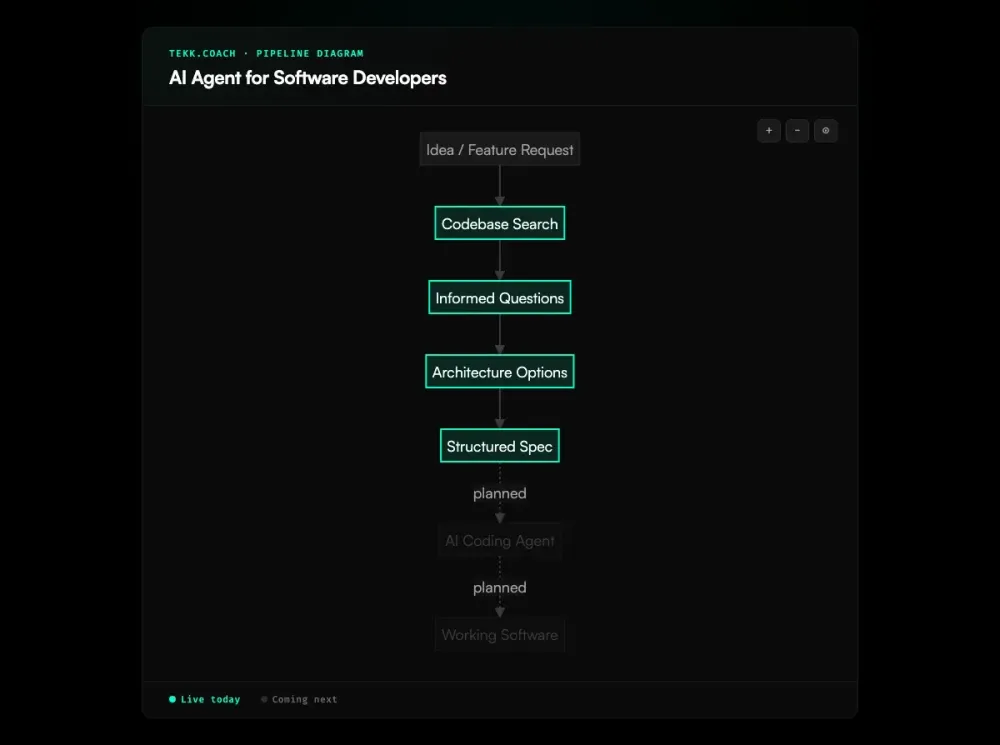1000x745 pixels.
Task: Click the gray Coming next legend dot
Action: point(263,699)
